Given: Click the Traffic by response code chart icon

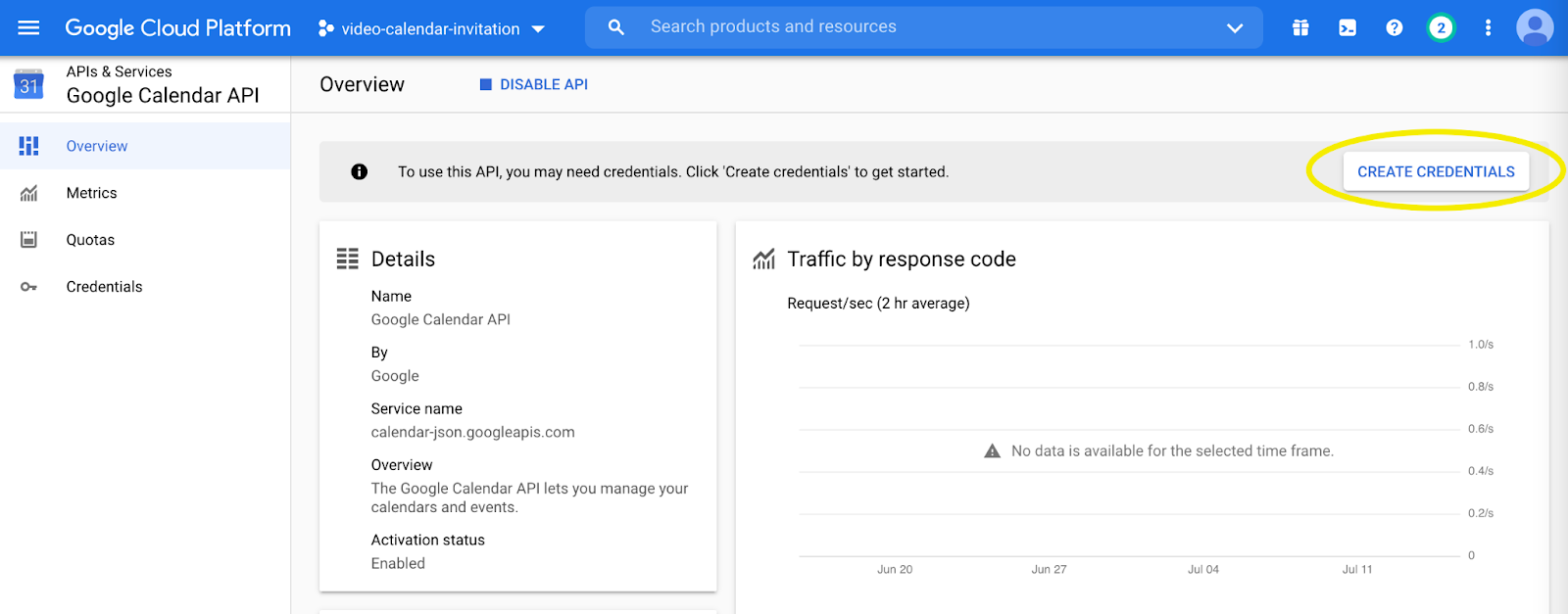Looking at the screenshot, I should 764,259.
